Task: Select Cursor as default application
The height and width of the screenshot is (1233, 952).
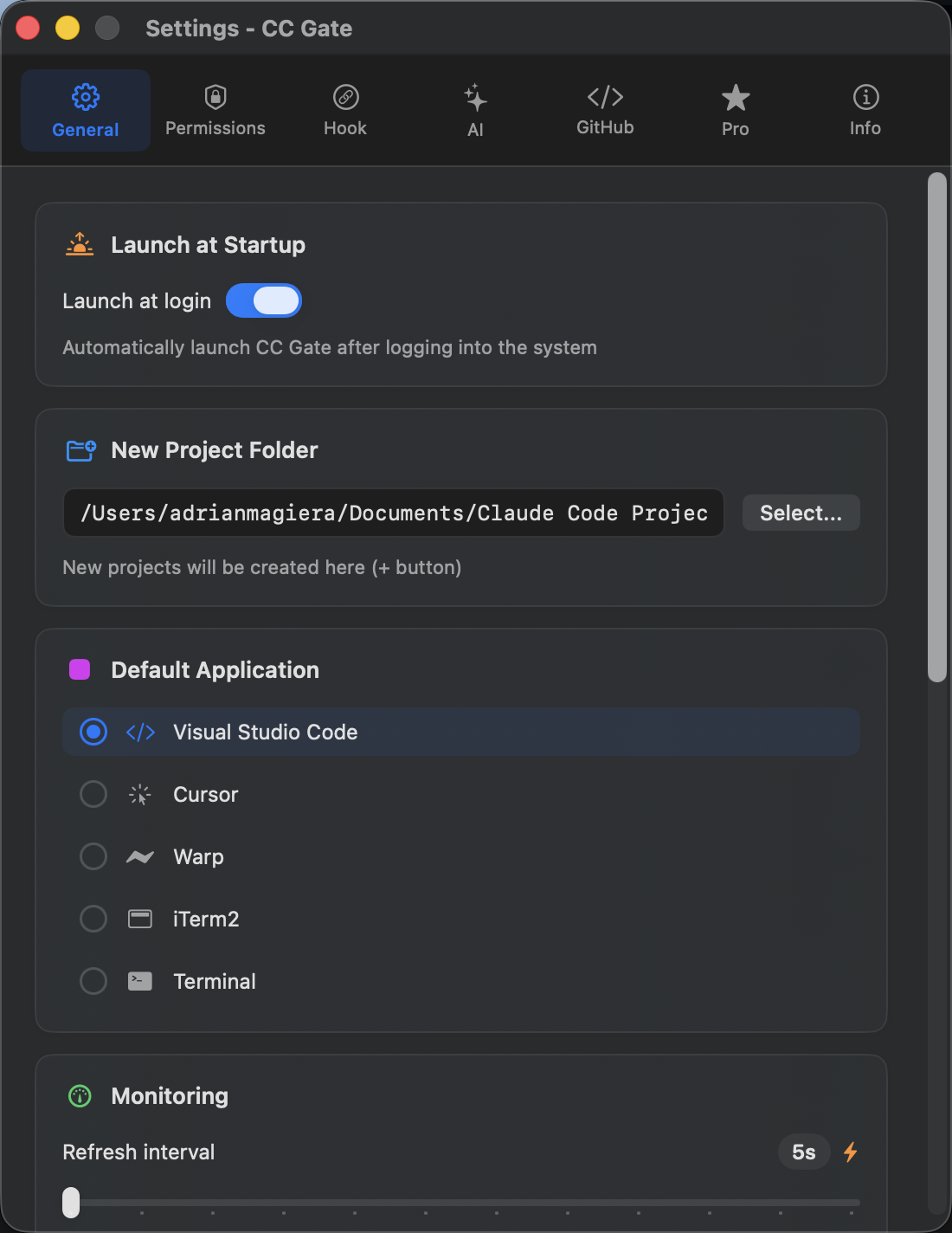Action: [x=93, y=794]
